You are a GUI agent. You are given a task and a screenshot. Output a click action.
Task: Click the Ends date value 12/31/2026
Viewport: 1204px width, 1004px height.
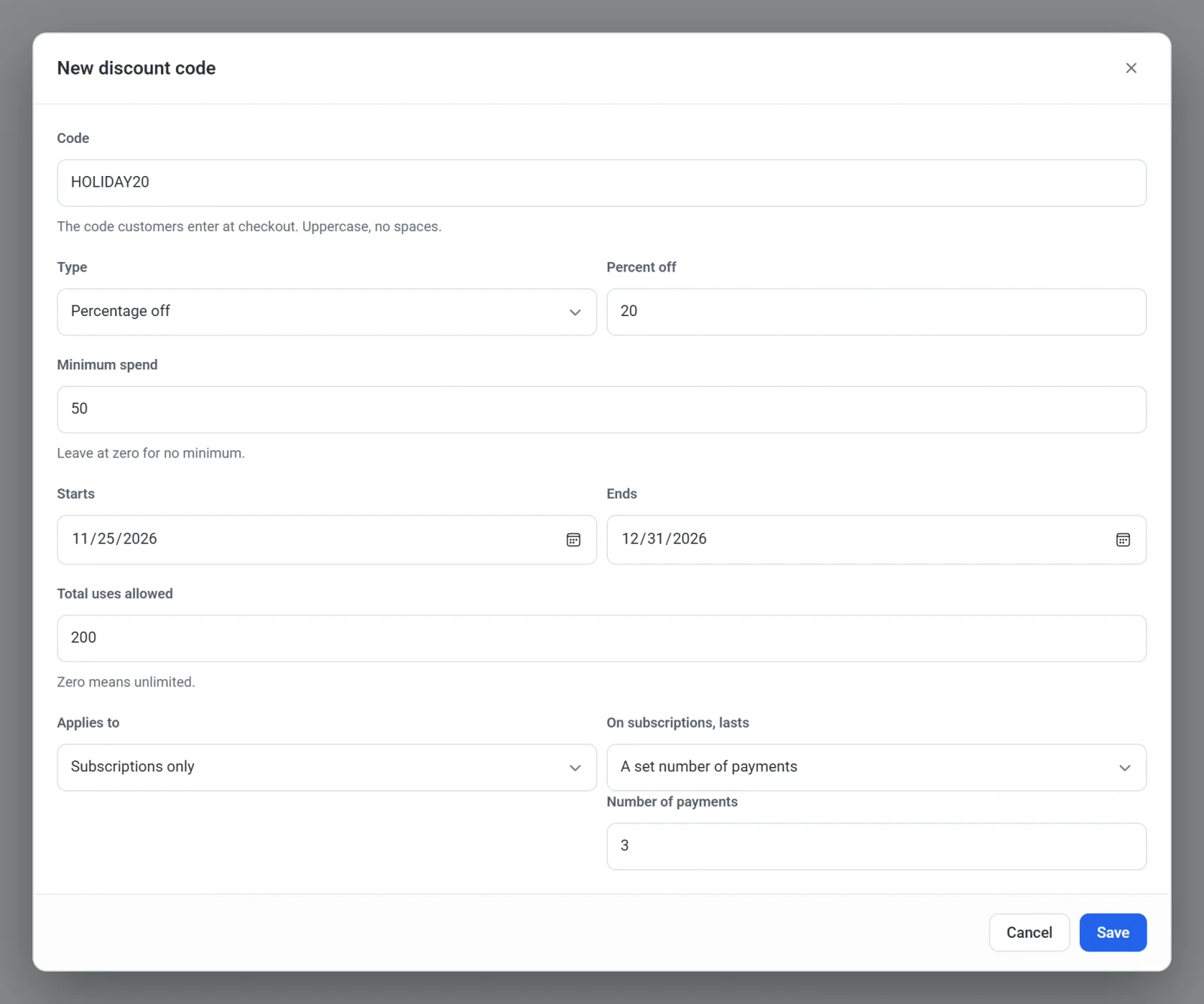coord(664,539)
